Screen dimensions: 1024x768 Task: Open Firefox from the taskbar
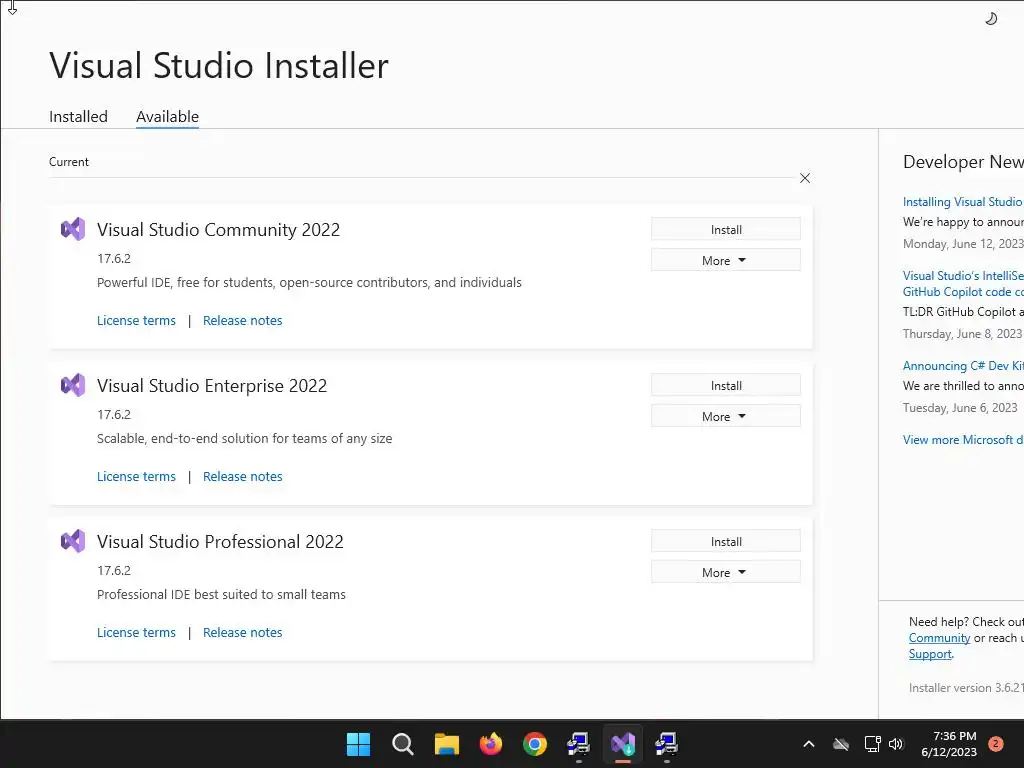coord(490,744)
